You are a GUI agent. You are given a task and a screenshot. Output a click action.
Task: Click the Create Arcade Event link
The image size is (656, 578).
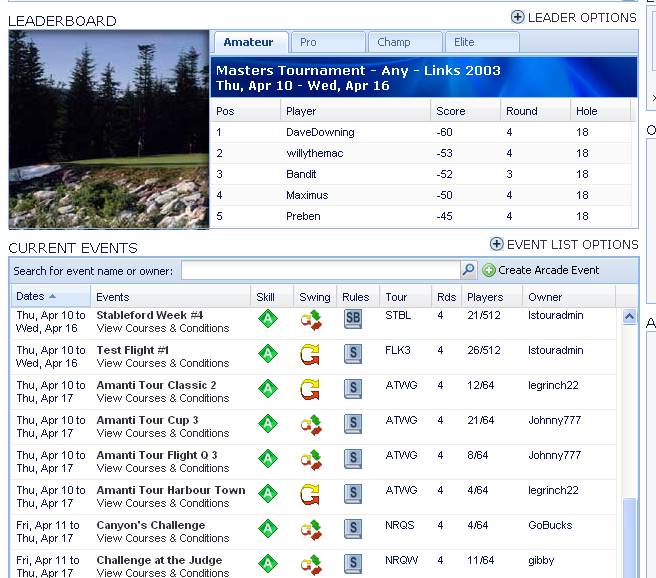[x=549, y=270]
